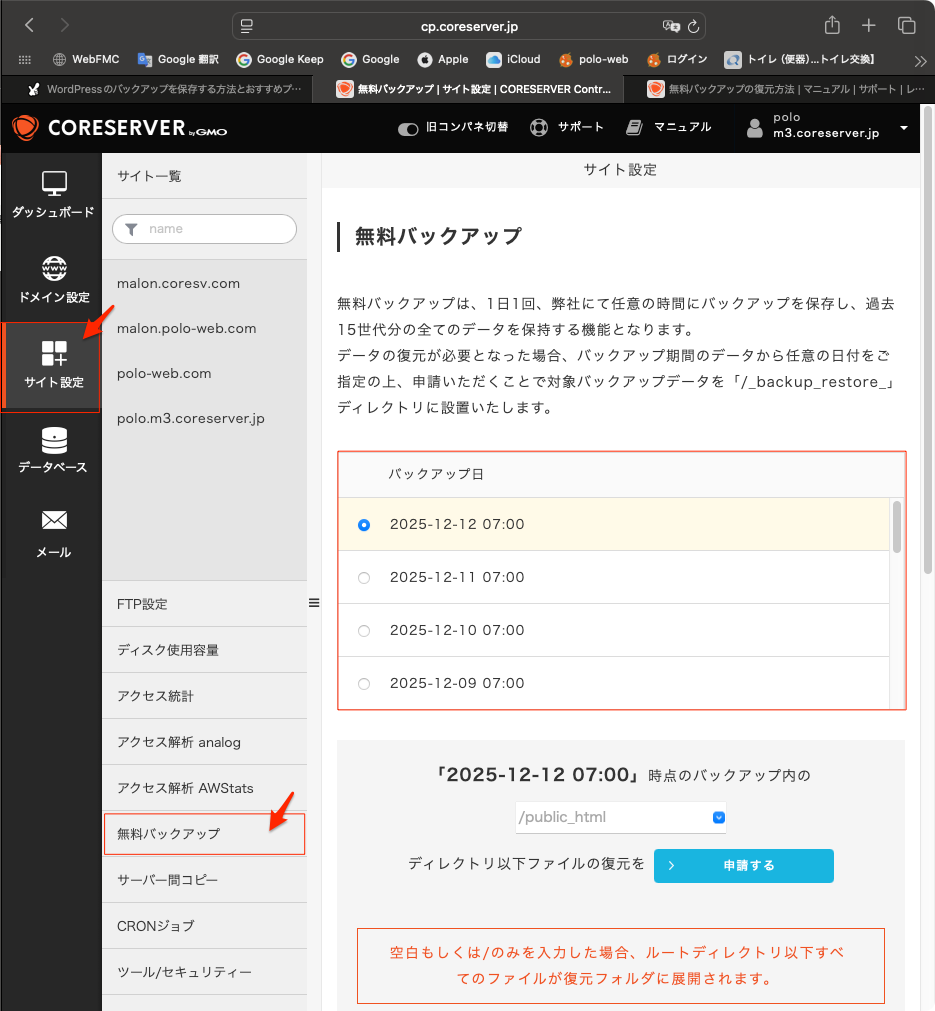The height and width of the screenshot is (1011, 935).
Task: Open Domain Settings (ドメイン設定) globe icon
Action: click(x=54, y=269)
